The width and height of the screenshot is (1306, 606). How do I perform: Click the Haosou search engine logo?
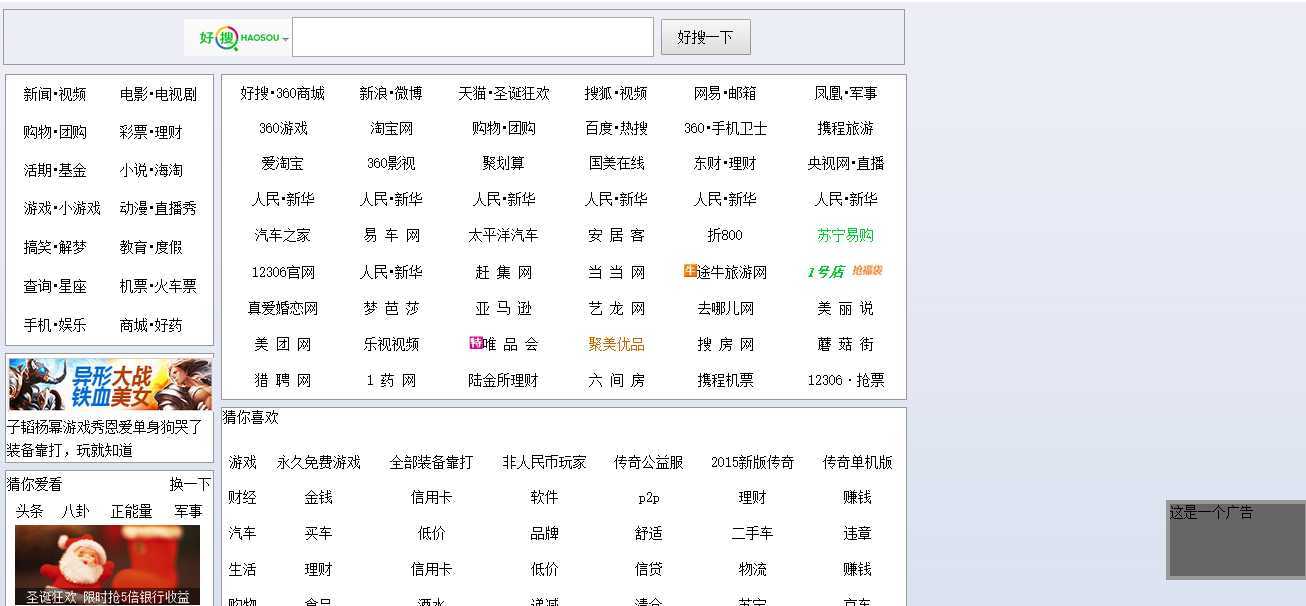[x=239, y=38]
